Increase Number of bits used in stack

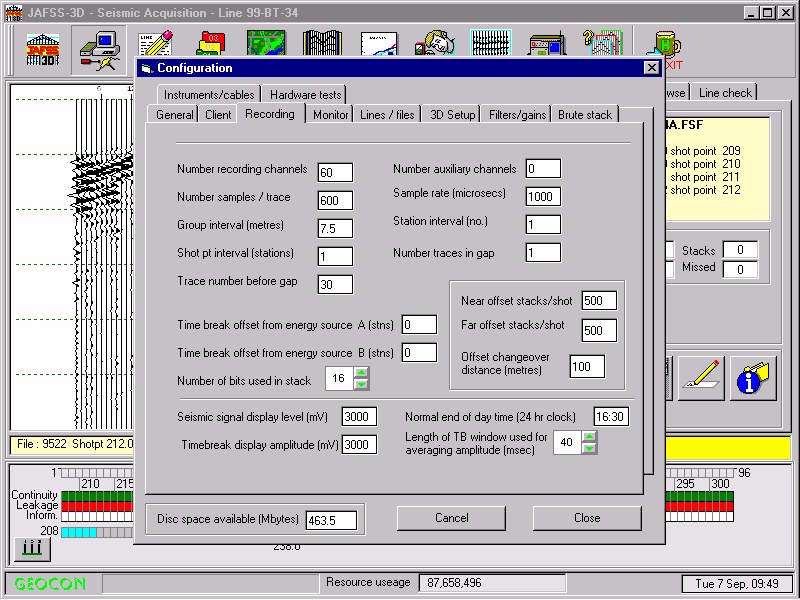coord(361,372)
